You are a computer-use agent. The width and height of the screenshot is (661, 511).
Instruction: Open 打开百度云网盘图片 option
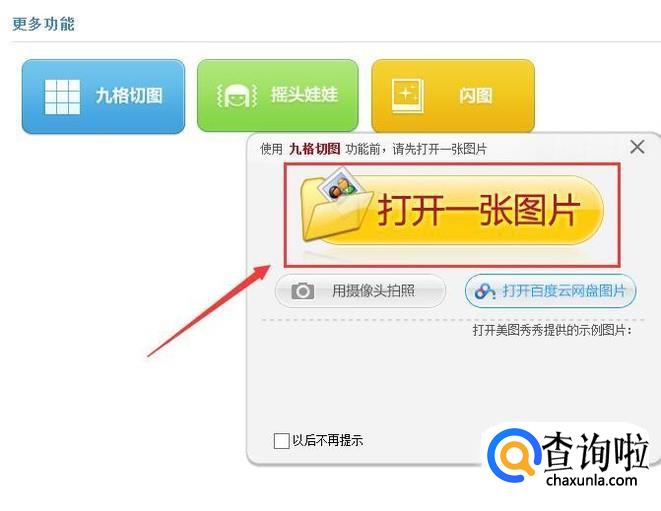click(551, 291)
